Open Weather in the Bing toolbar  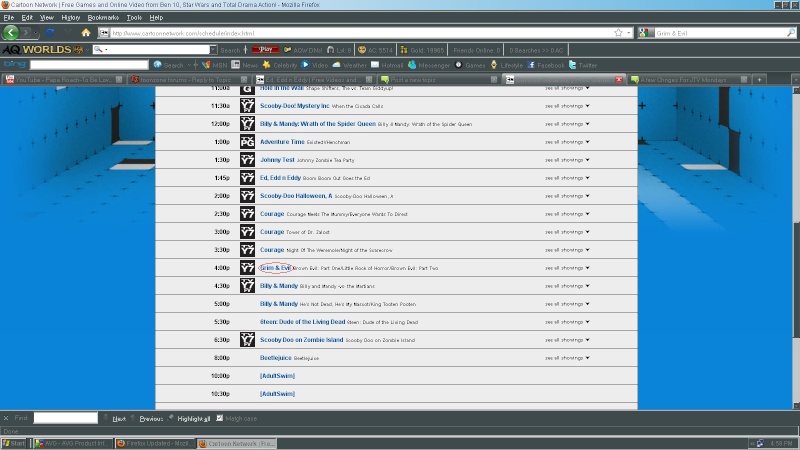pyautogui.click(x=349, y=65)
